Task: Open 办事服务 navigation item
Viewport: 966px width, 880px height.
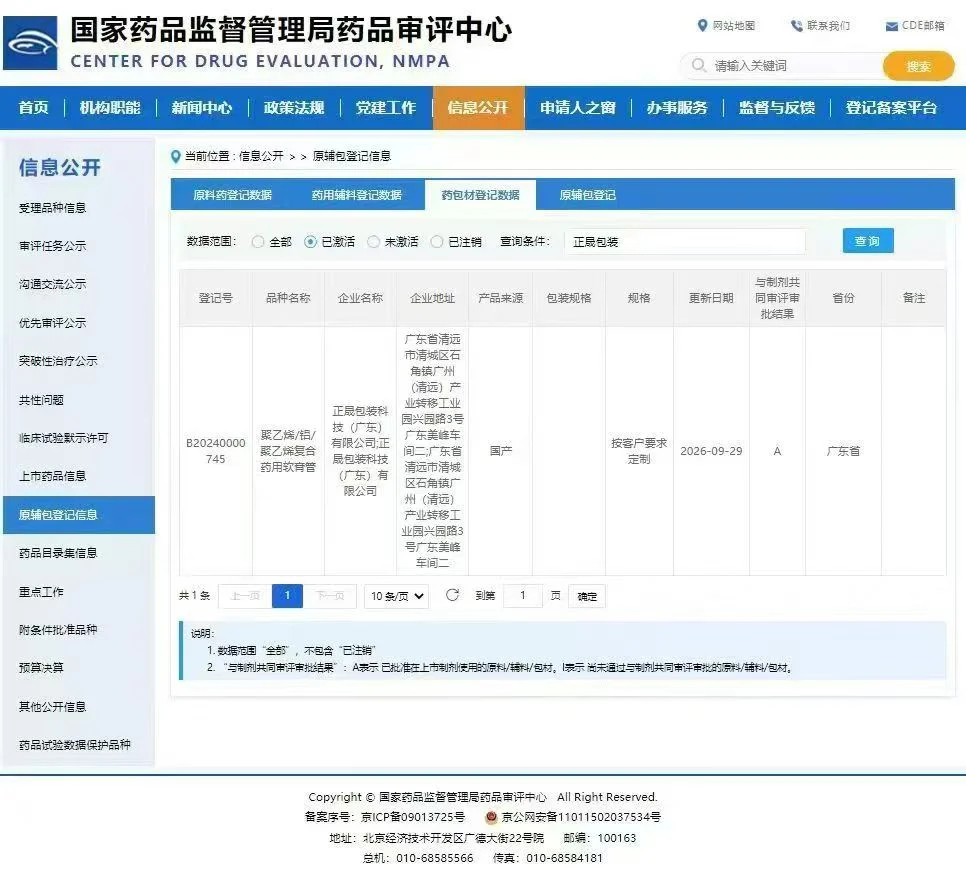Action: 677,108
